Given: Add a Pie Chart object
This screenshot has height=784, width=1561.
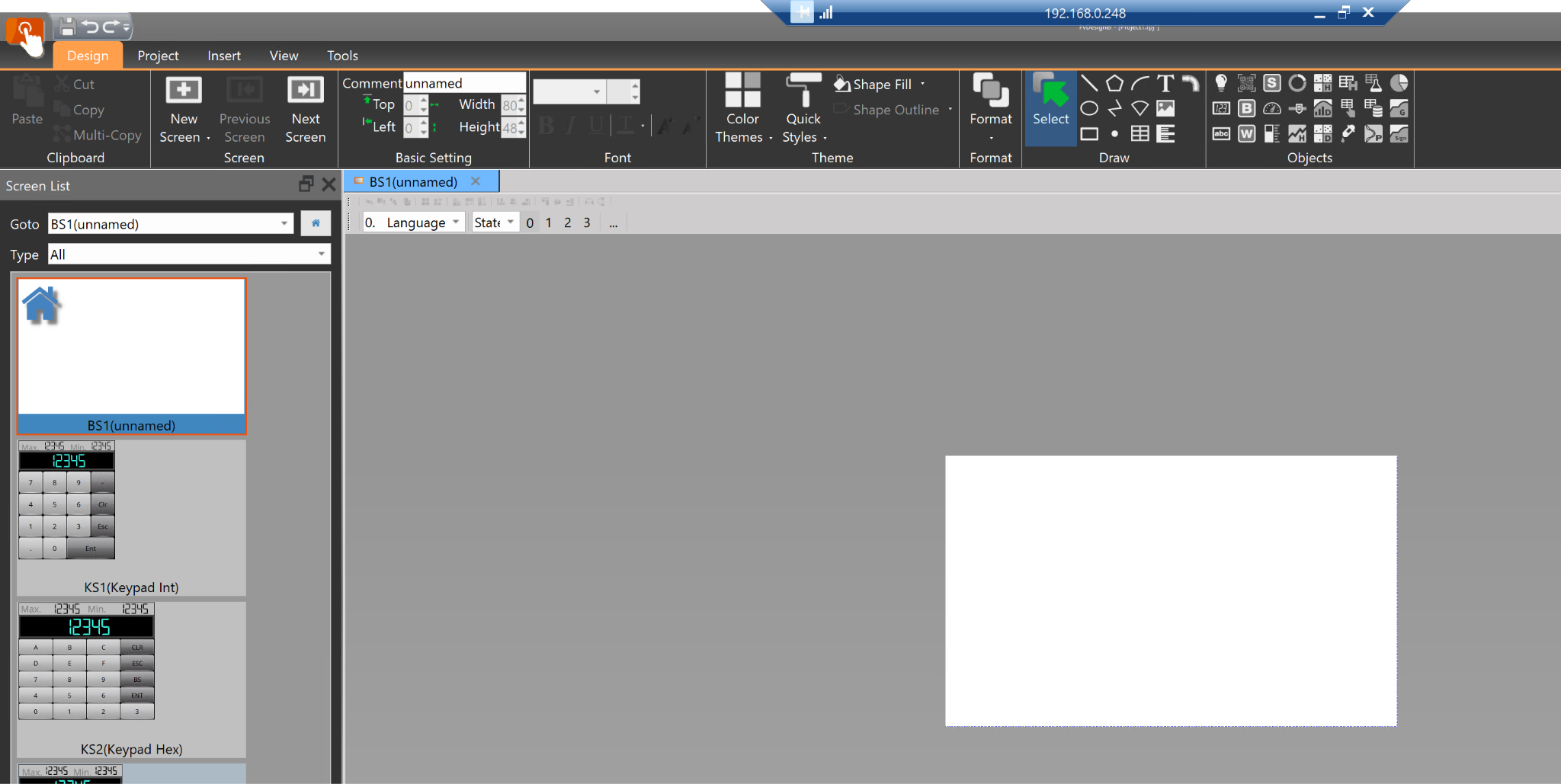Looking at the screenshot, I should click(1399, 84).
